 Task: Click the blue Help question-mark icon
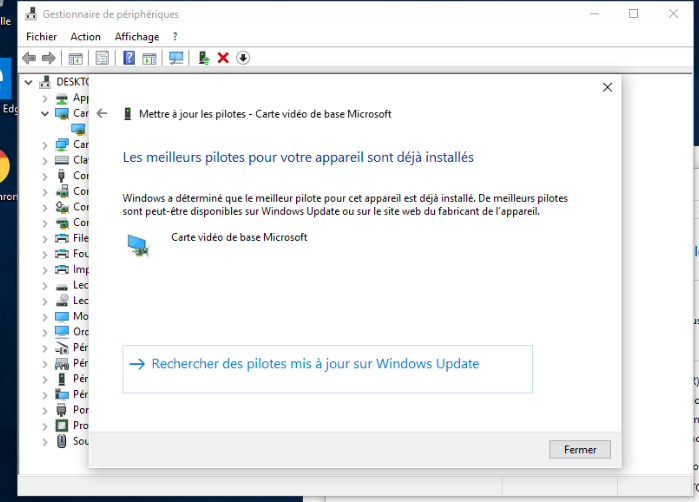click(129, 58)
